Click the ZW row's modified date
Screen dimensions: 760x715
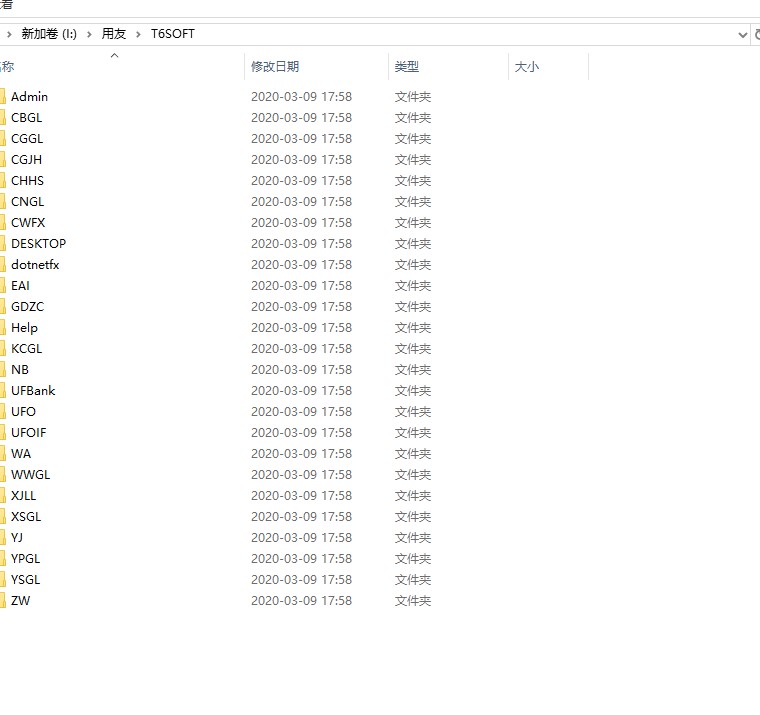point(301,601)
